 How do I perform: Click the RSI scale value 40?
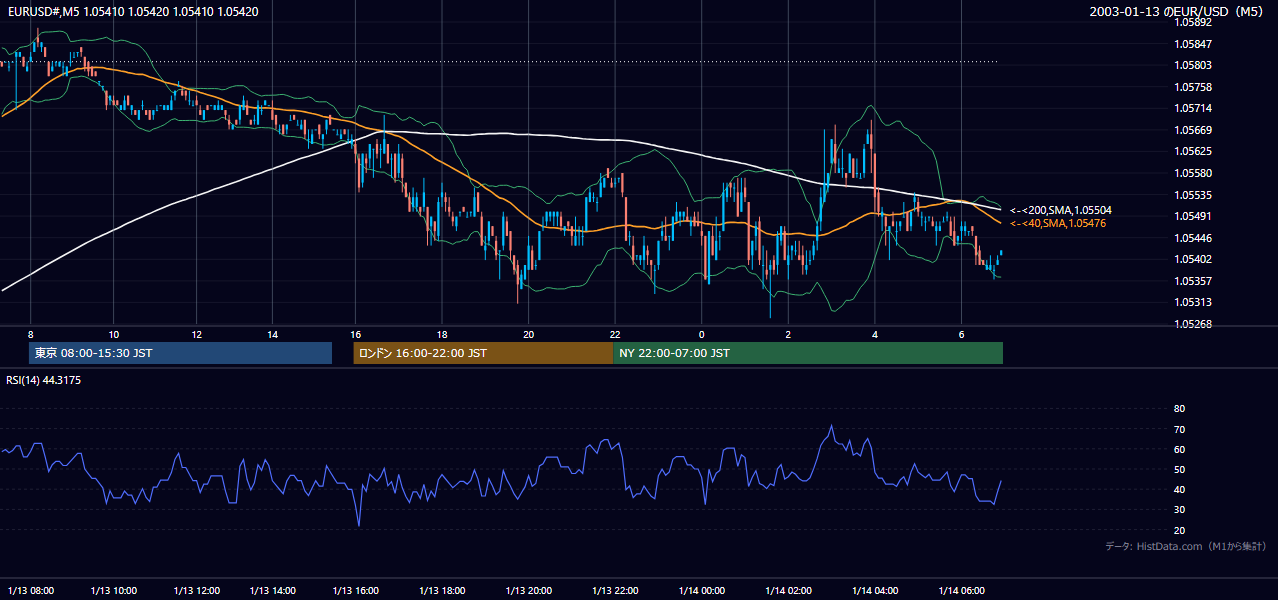(x=1179, y=489)
